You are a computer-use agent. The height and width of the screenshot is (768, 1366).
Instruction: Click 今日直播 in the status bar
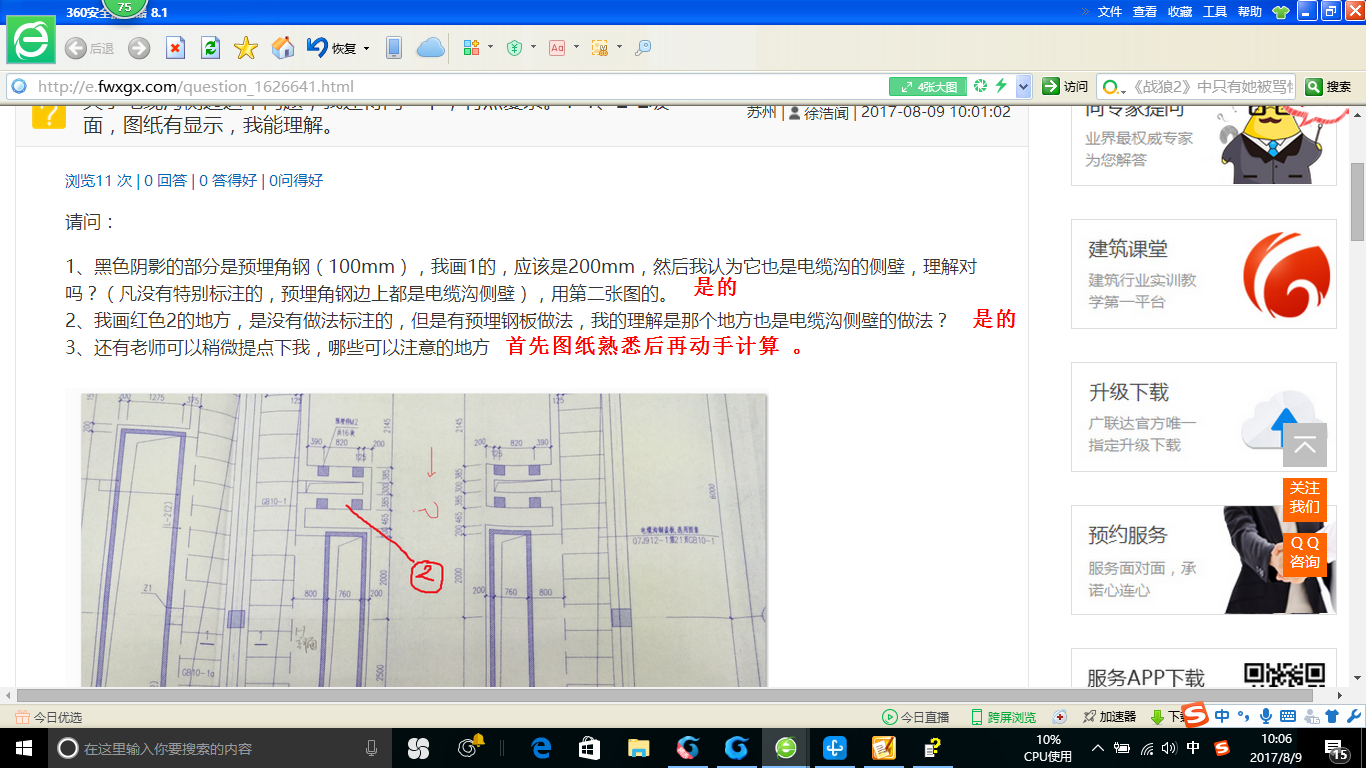click(915, 717)
